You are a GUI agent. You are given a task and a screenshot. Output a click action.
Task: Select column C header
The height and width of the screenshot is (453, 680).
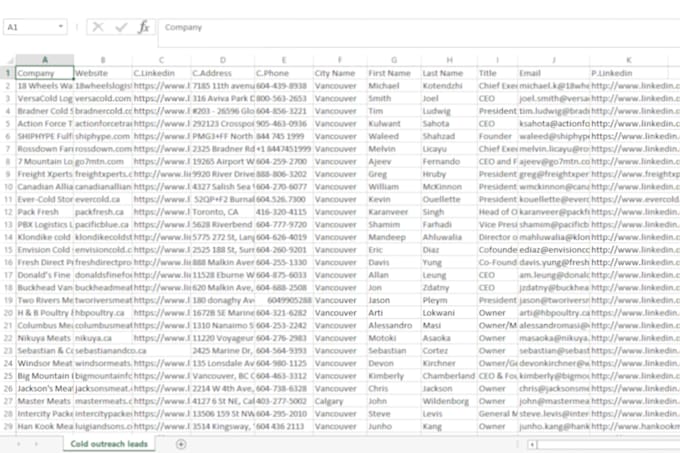pyautogui.click(x=161, y=60)
